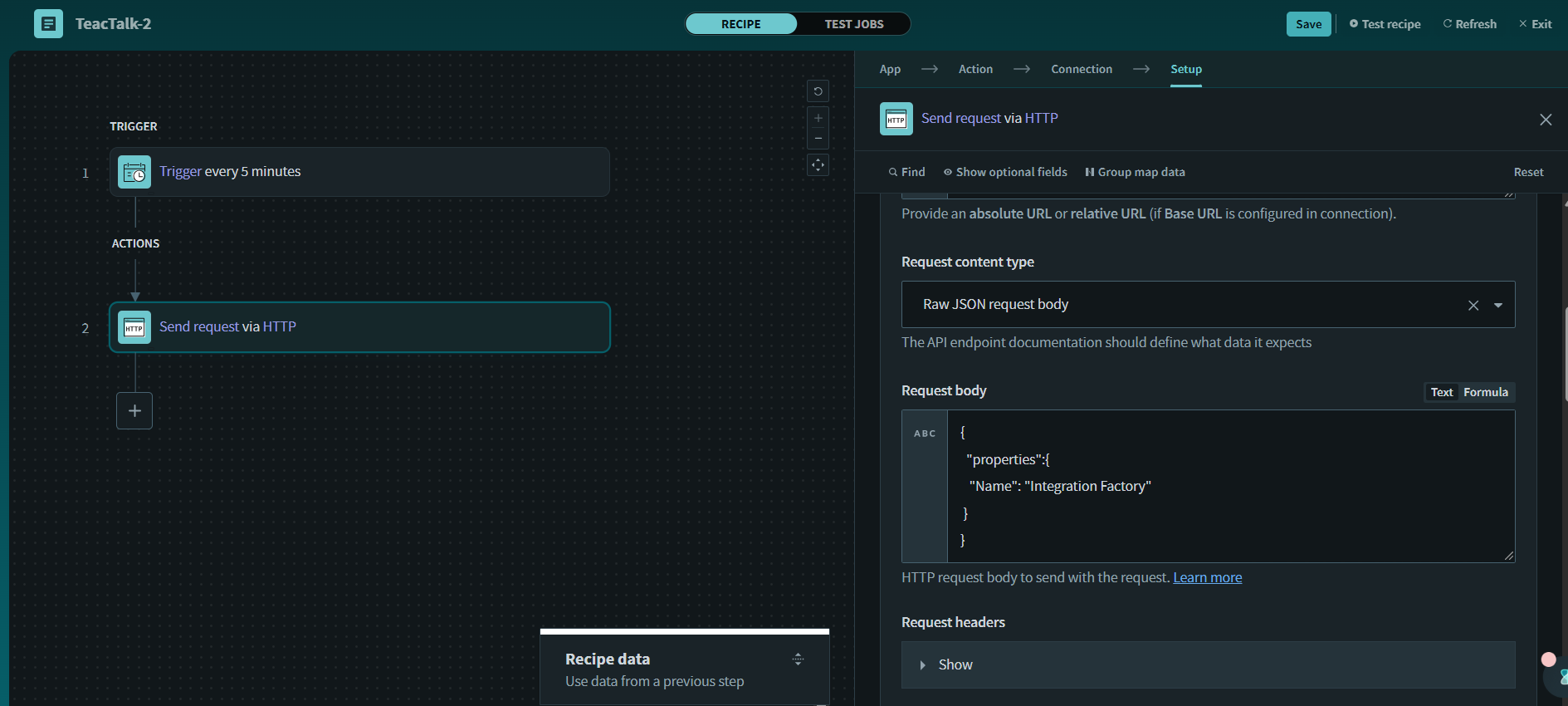Switch to the TEST JOBS tab
The image size is (1568, 706).
(x=853, y=24)
